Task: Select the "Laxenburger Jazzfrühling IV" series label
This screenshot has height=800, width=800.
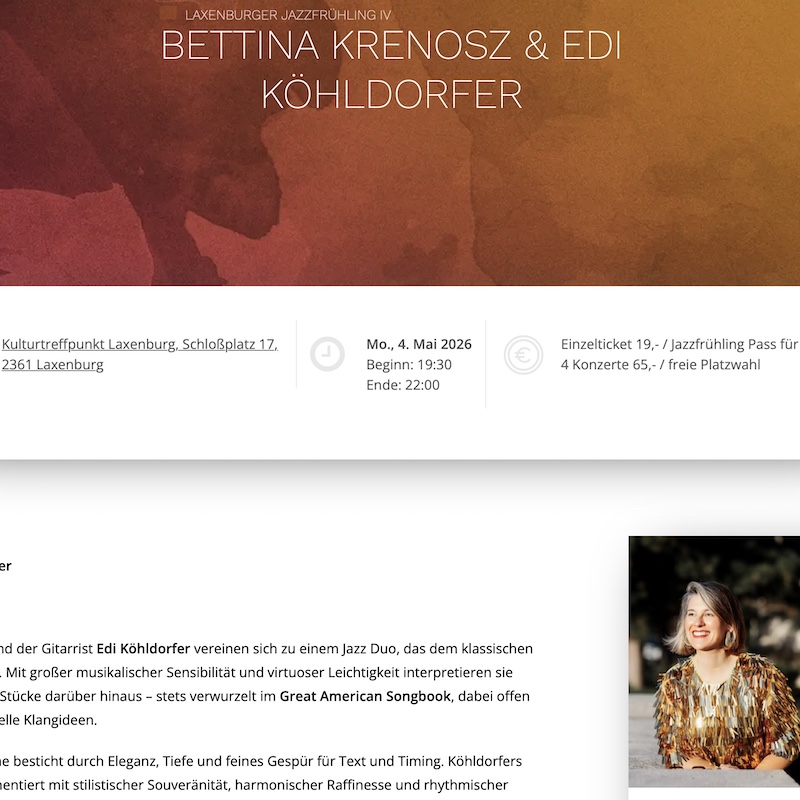Action: (288, 15)
